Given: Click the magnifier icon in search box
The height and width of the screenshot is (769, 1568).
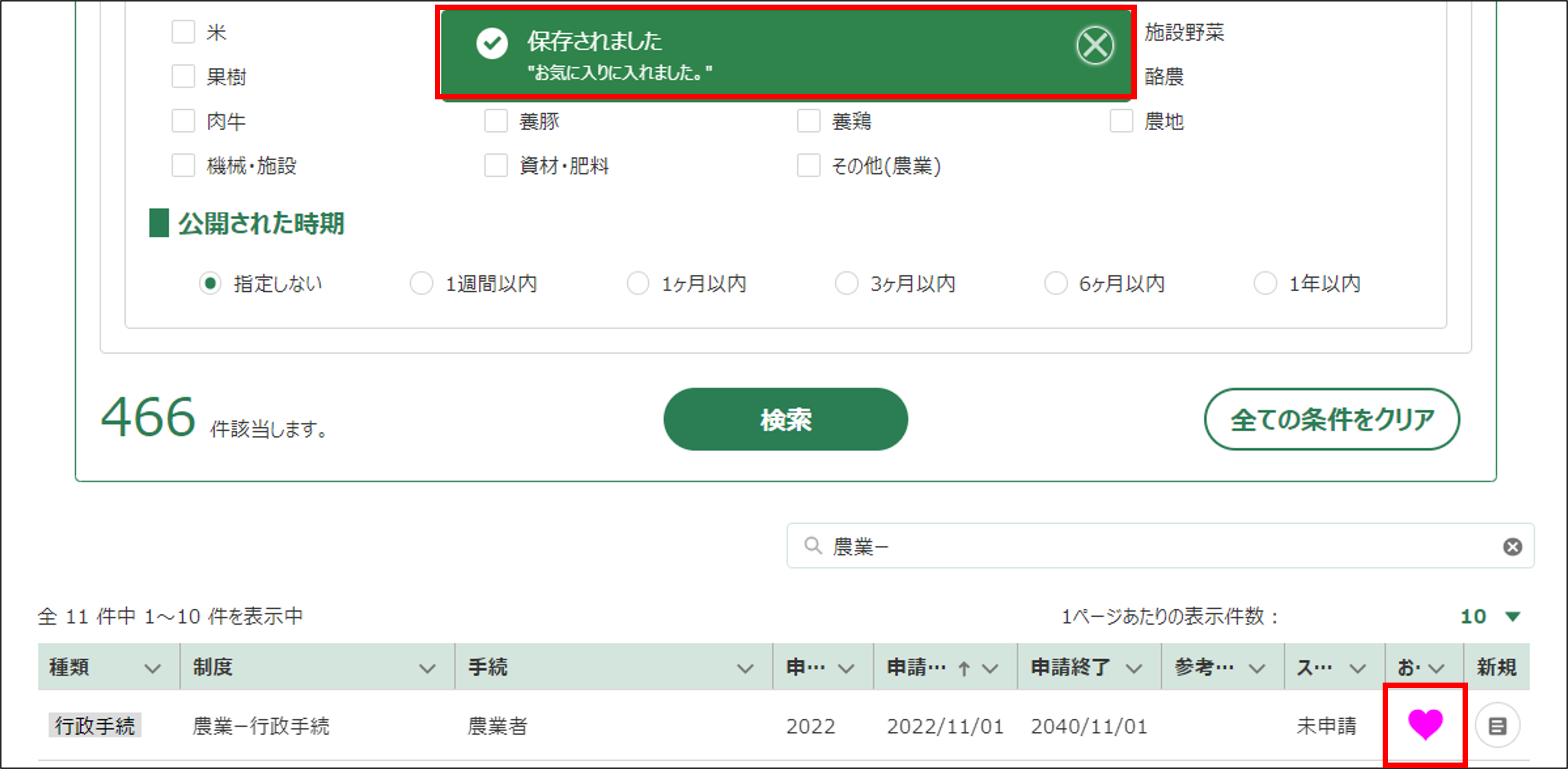Looking at the screenshot, I should [x=813, y=545].
